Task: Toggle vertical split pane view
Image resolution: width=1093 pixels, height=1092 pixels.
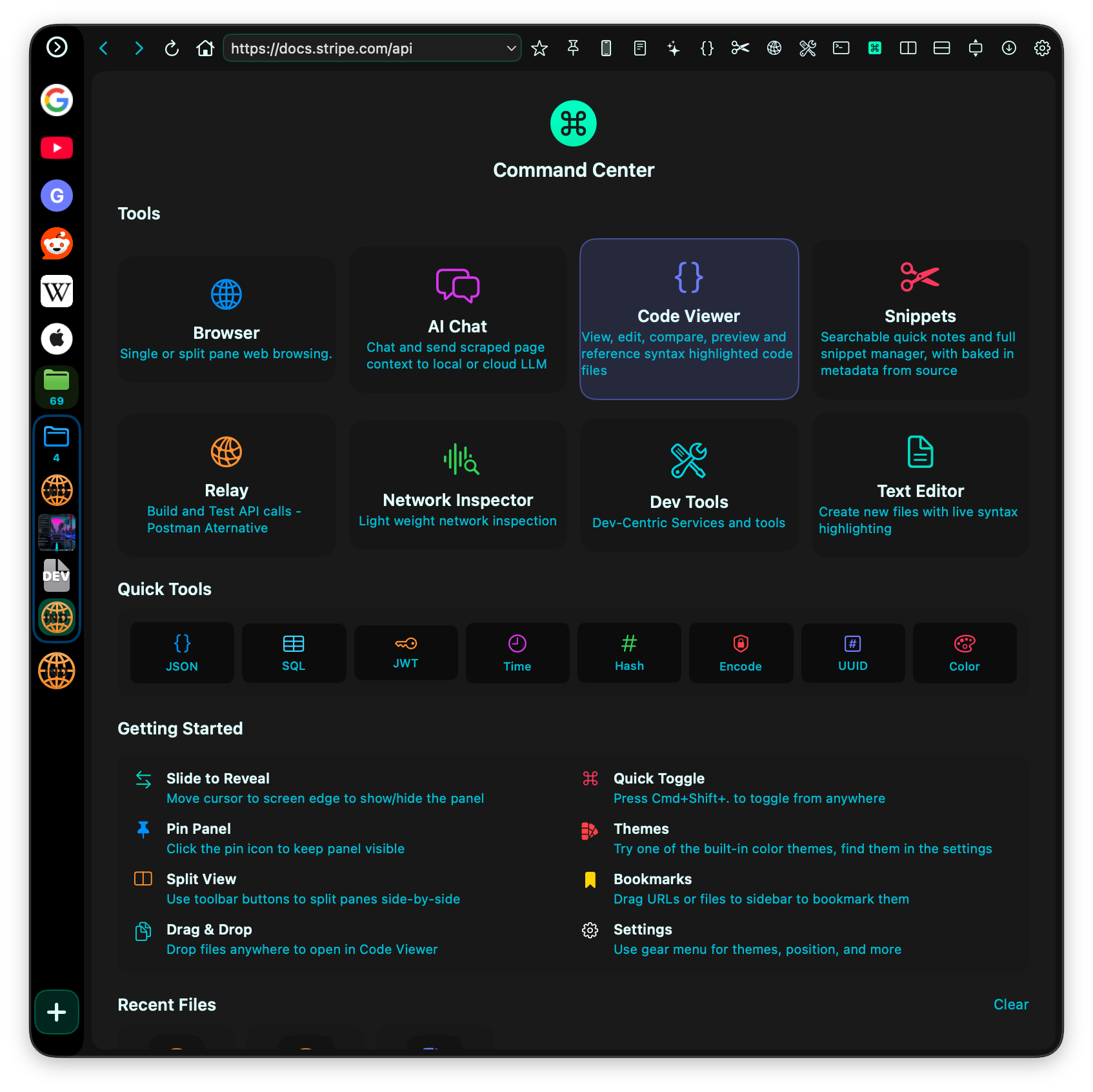Action: (908, 48)
